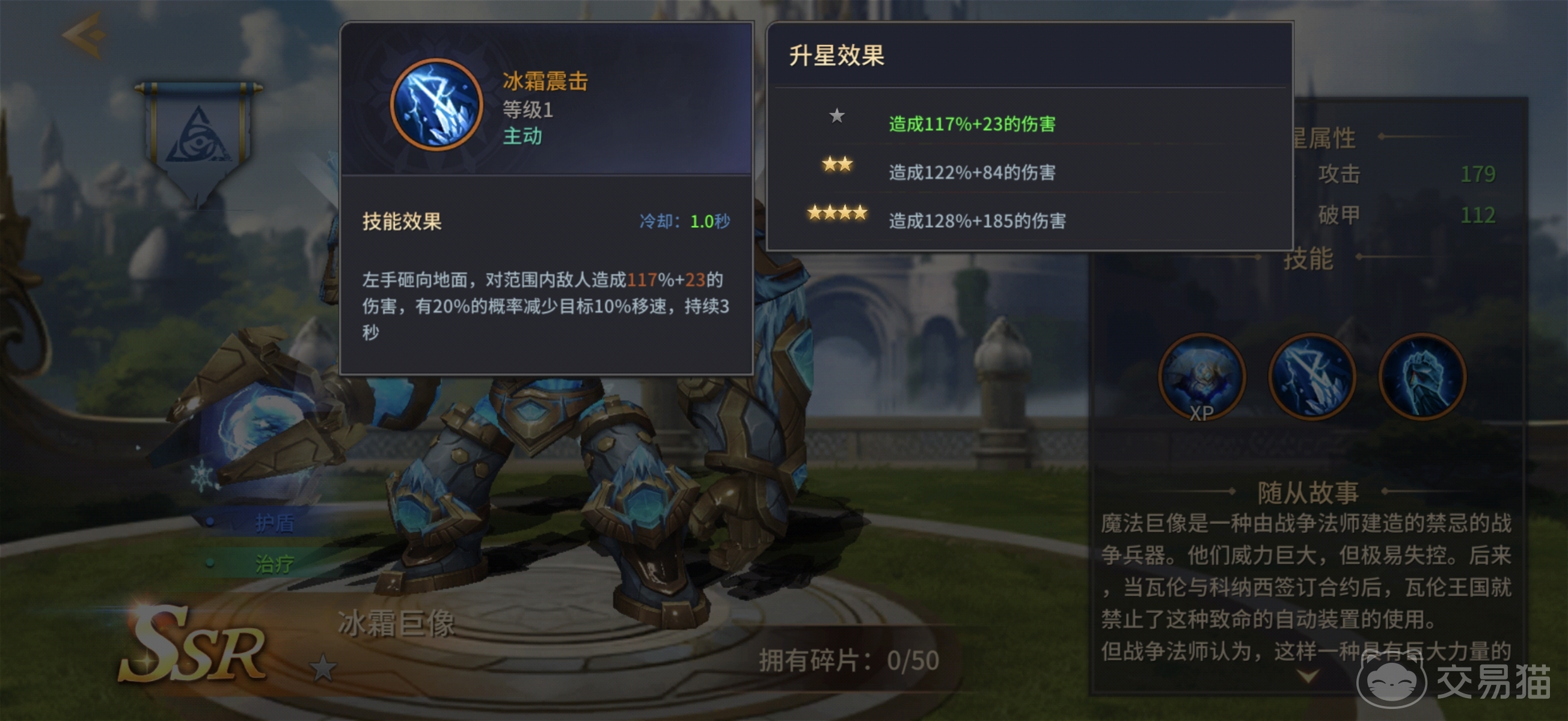Tap the 治疗 healing tag
The height and width of the screenshot is (721, 1568).
274,564
